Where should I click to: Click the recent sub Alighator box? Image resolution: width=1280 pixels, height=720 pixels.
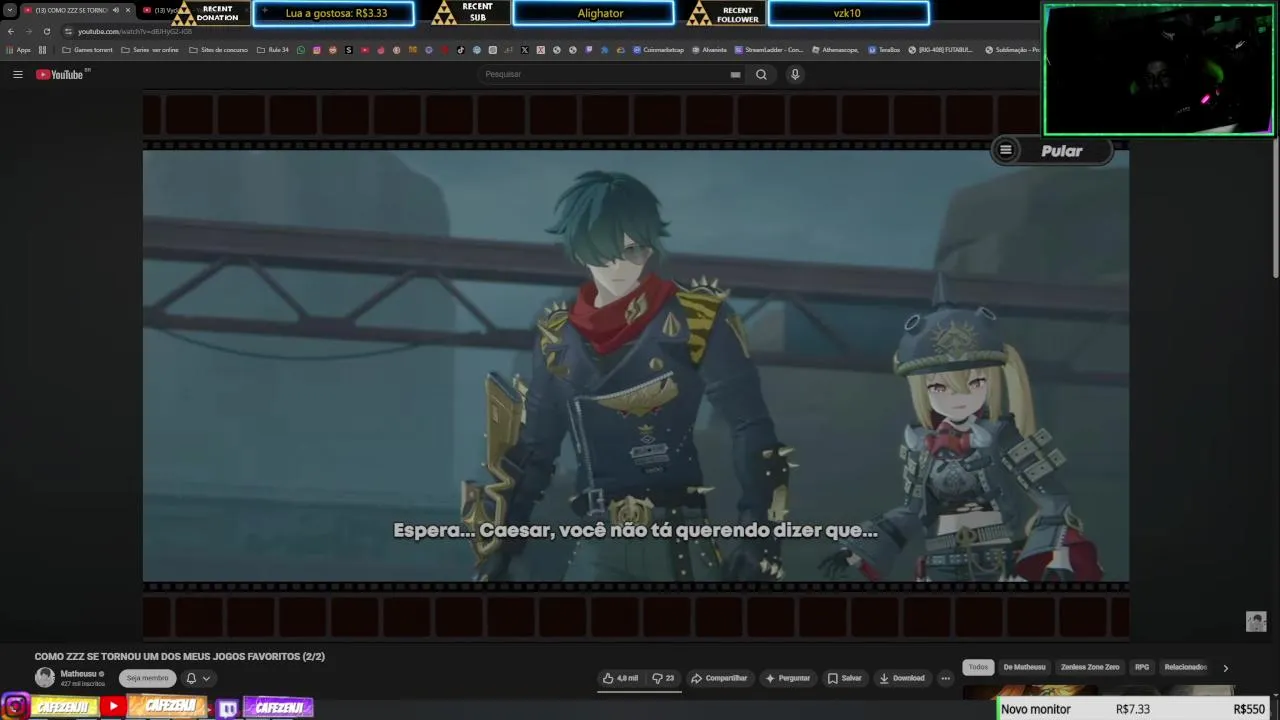593,13
